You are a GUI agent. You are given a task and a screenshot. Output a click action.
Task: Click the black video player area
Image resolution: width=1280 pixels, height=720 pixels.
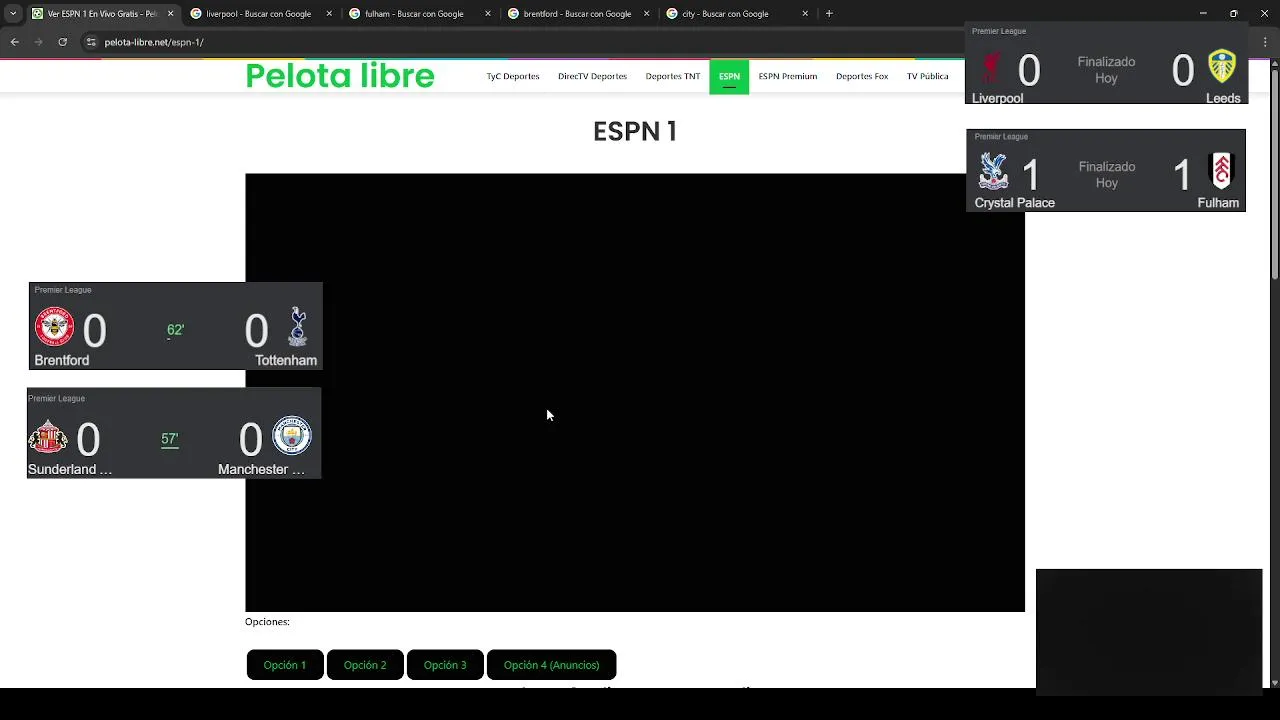pyautogui.click(x=635, y=392)
